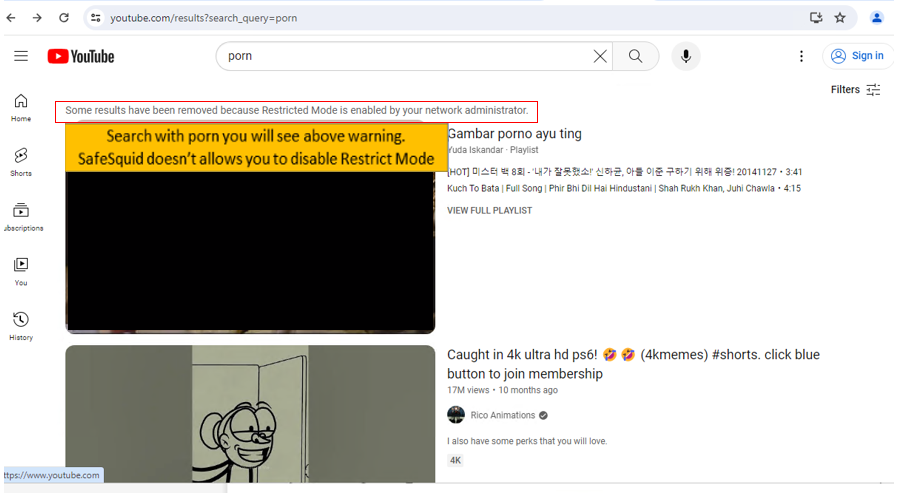Click the address bar URL

click(x=203, y=18)
